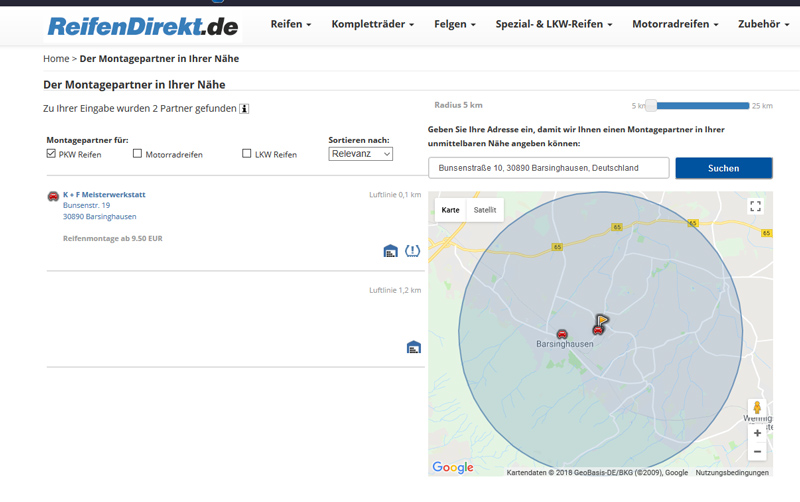Toggle fullscreen map view
The height and width of the screenshot is (502, 800).
click(x=756, y=206)
